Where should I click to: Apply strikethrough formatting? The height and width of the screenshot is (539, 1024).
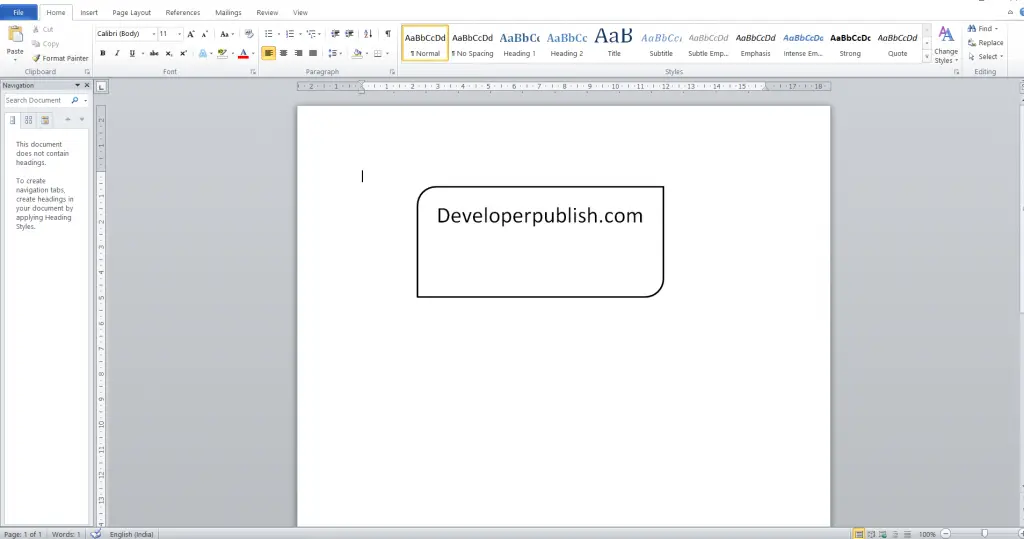pos(154,54)
